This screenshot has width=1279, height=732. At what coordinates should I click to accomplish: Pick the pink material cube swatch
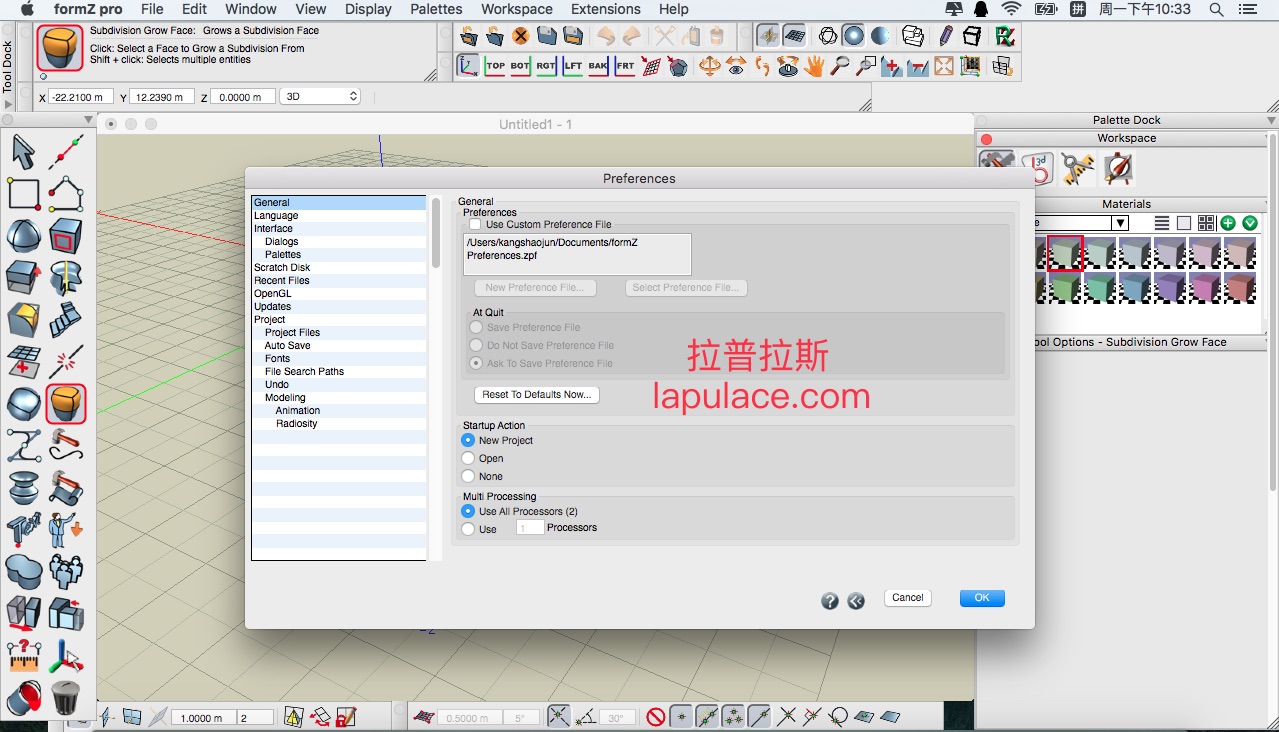(x=1205, y=288)
